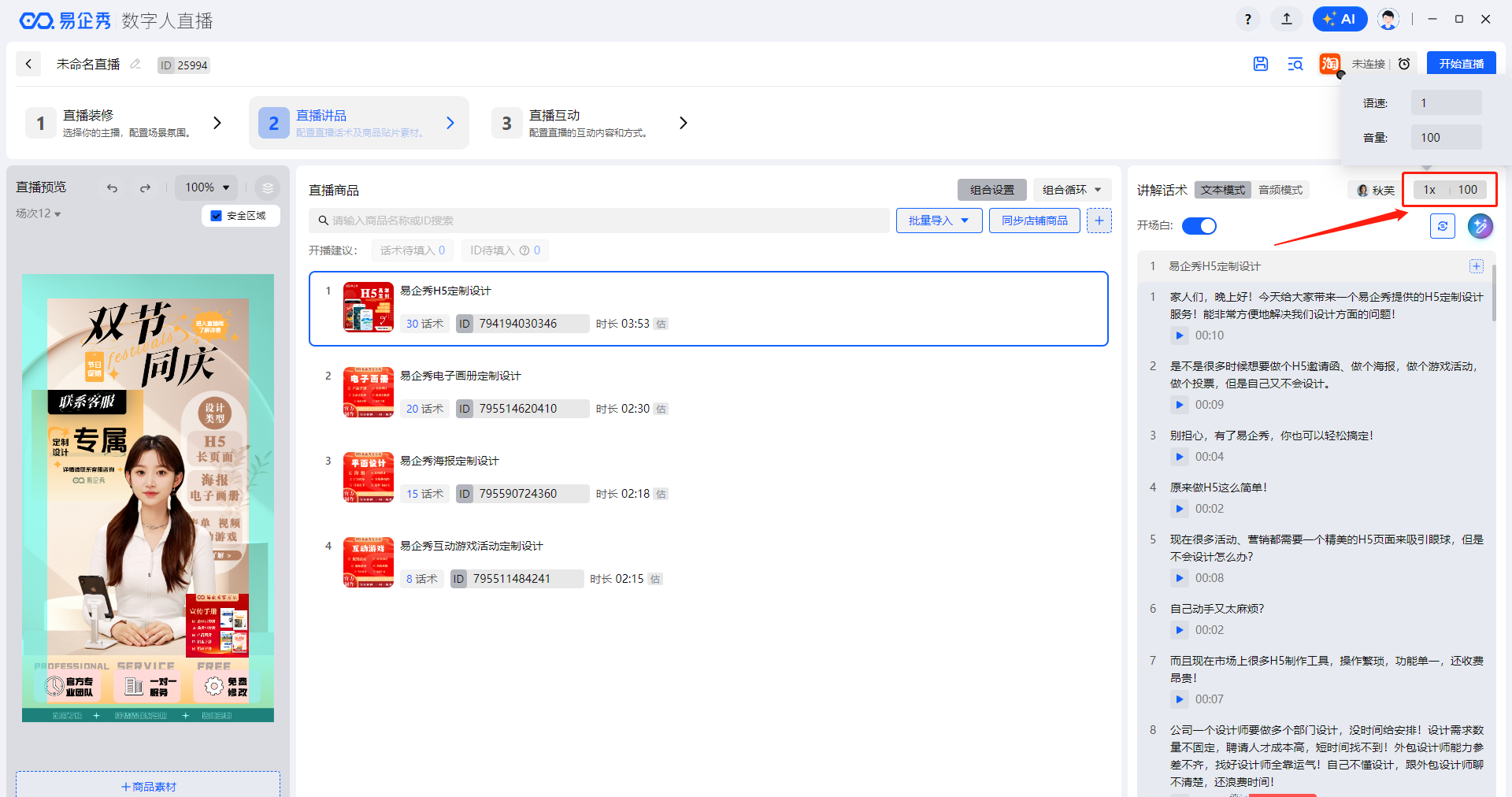Expand the 场次12 dropdown
Viewport: 1512px width, 797px height.
coord(39,213)
